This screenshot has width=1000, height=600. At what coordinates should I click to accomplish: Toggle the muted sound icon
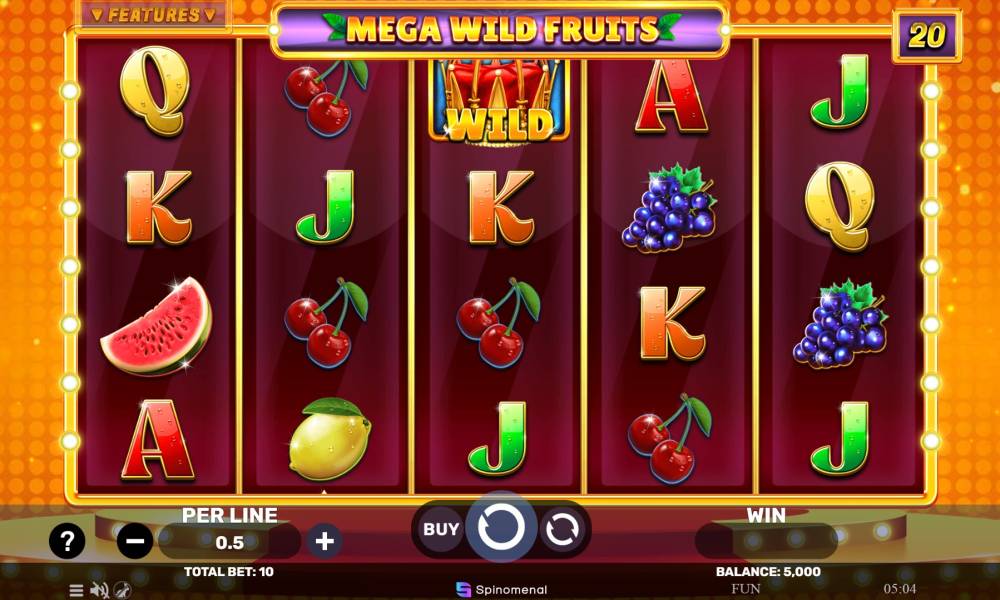[99, 590]
